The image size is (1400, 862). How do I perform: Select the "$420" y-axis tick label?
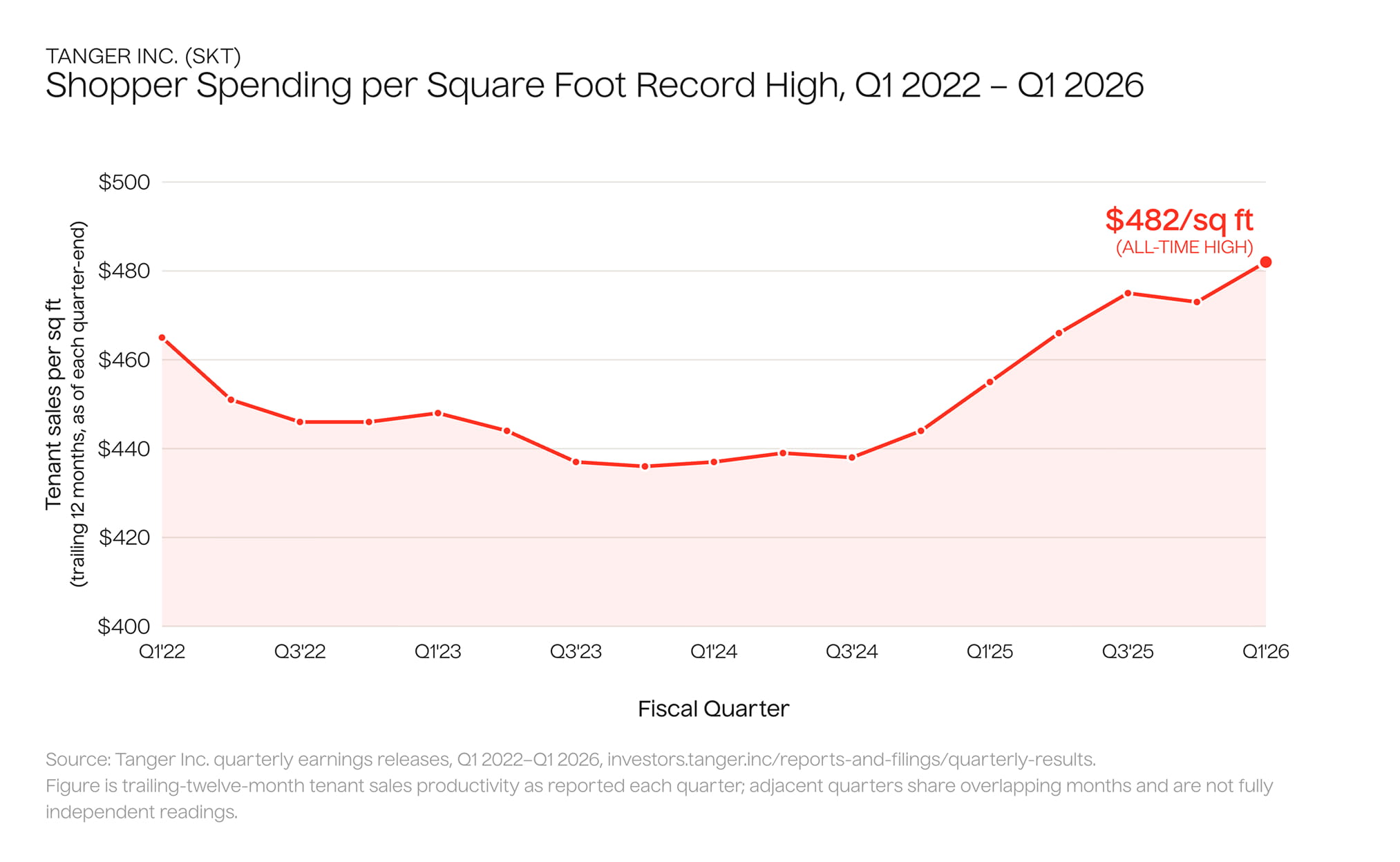pyautogui.click(x=124, y=537)
